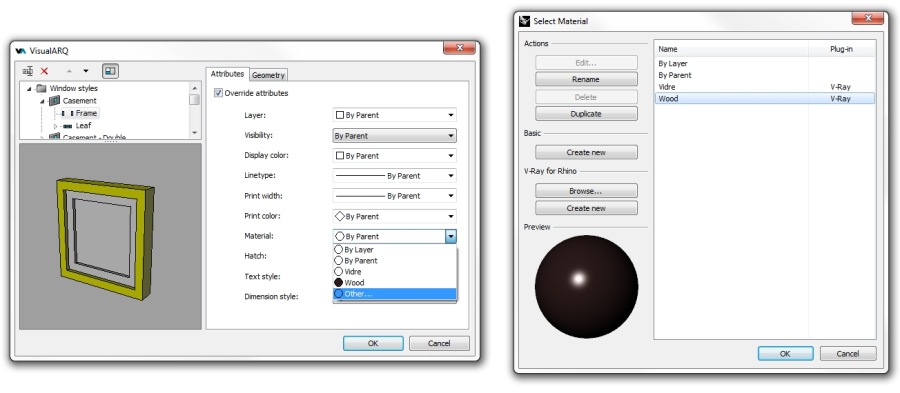Screen dimensions: 900x393
Task: Click the red X delete style icon
Action: pos(44,71)
